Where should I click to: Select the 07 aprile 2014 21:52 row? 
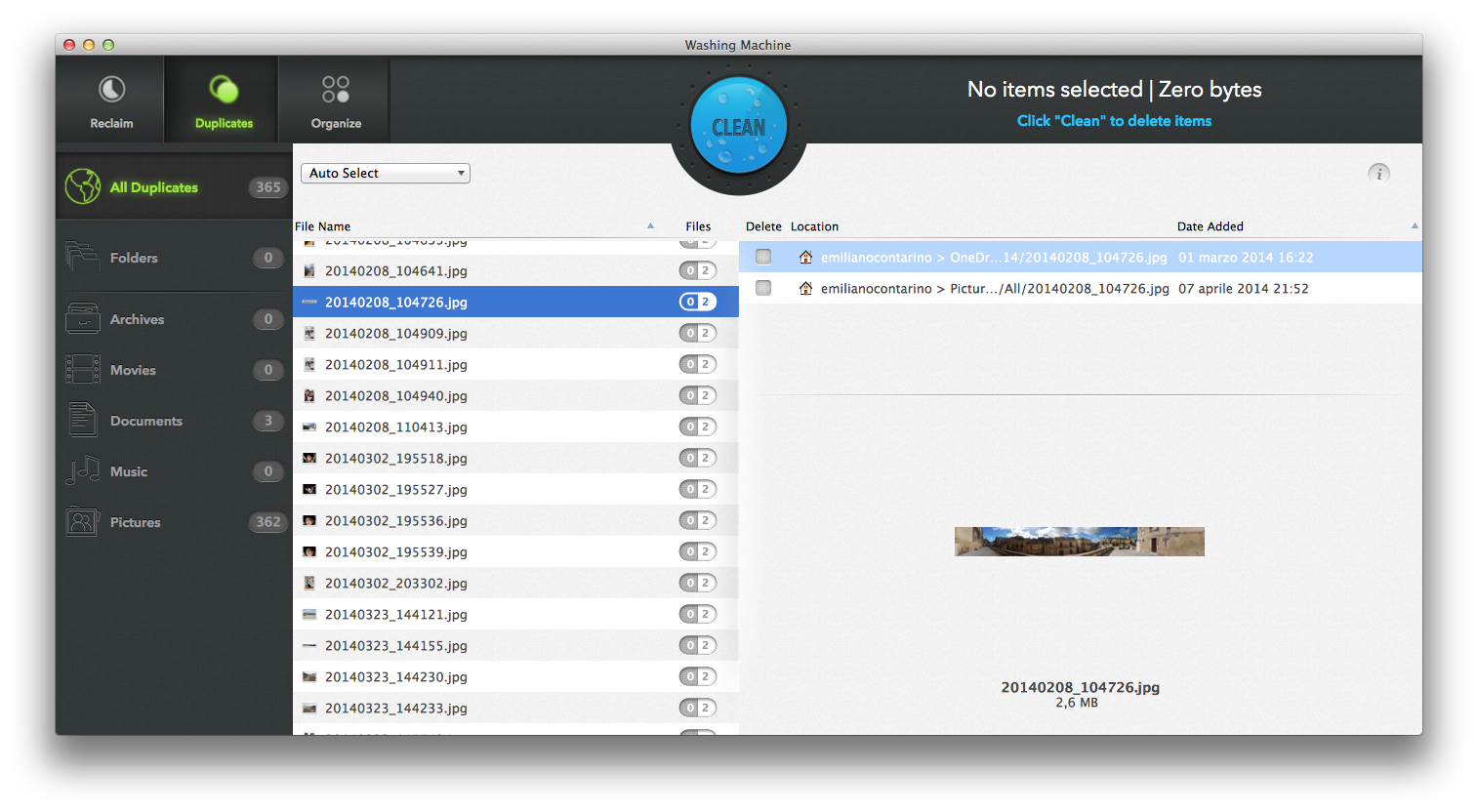1080,288
